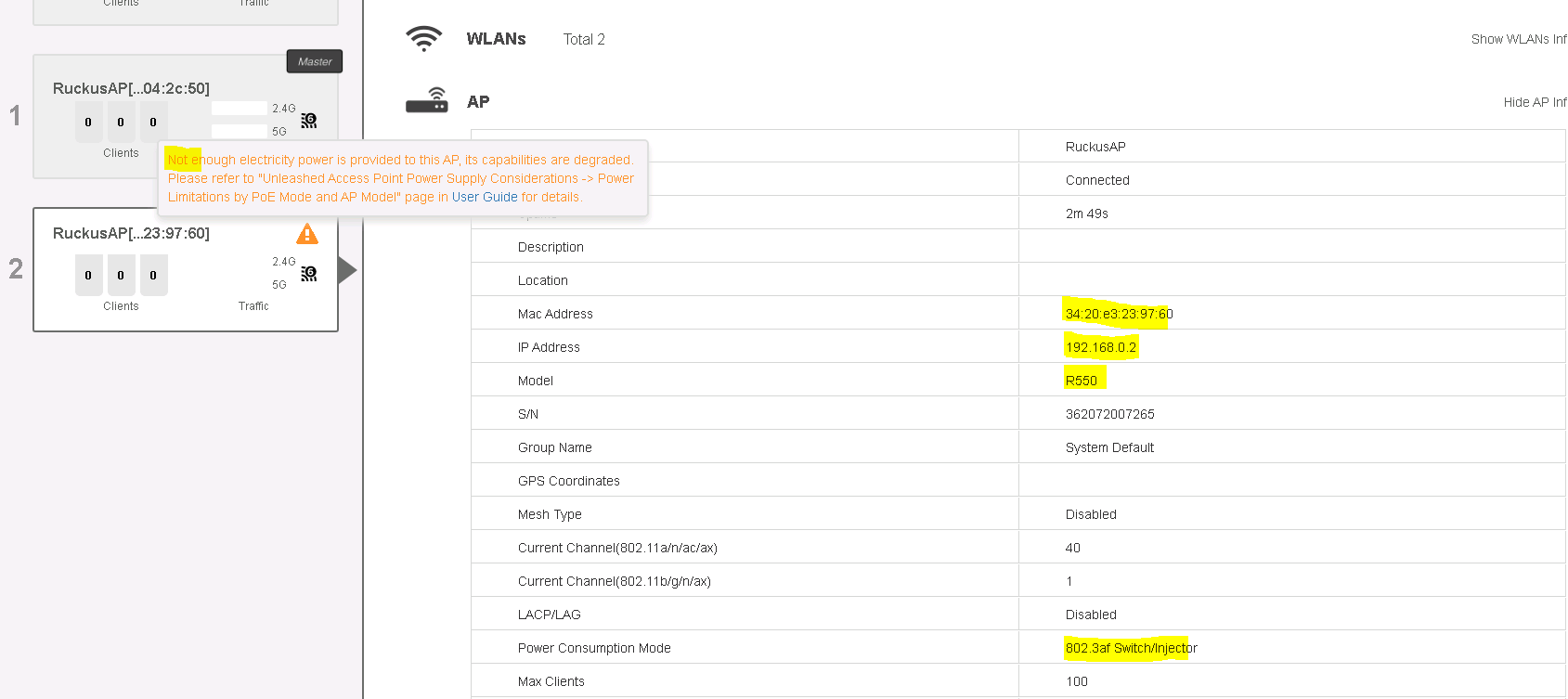Screen dimensions: 1568x699
Task: Click the Group Name row label
Action: tap(555, 447)
